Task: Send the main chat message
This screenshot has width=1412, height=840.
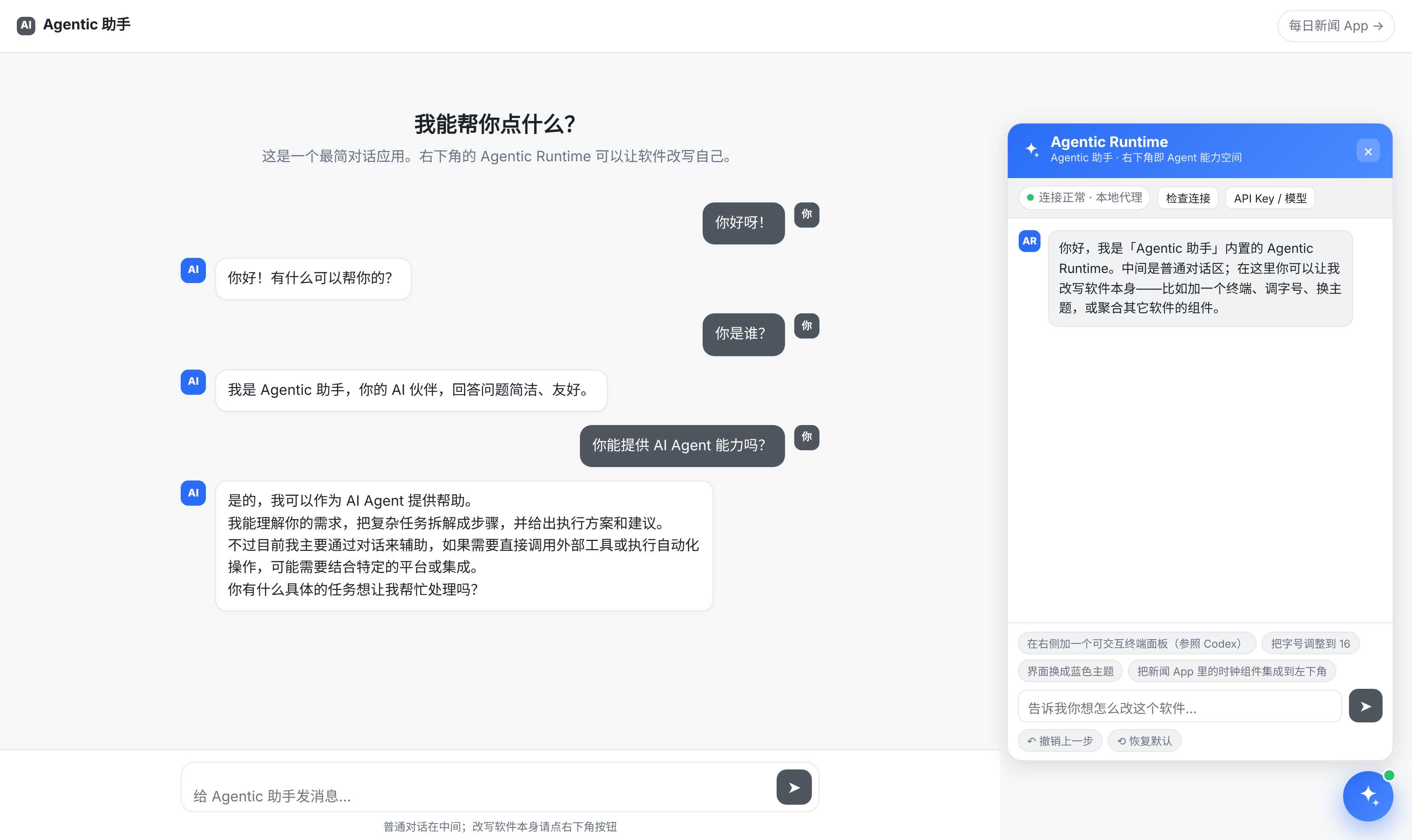Action: click(793, 787)
